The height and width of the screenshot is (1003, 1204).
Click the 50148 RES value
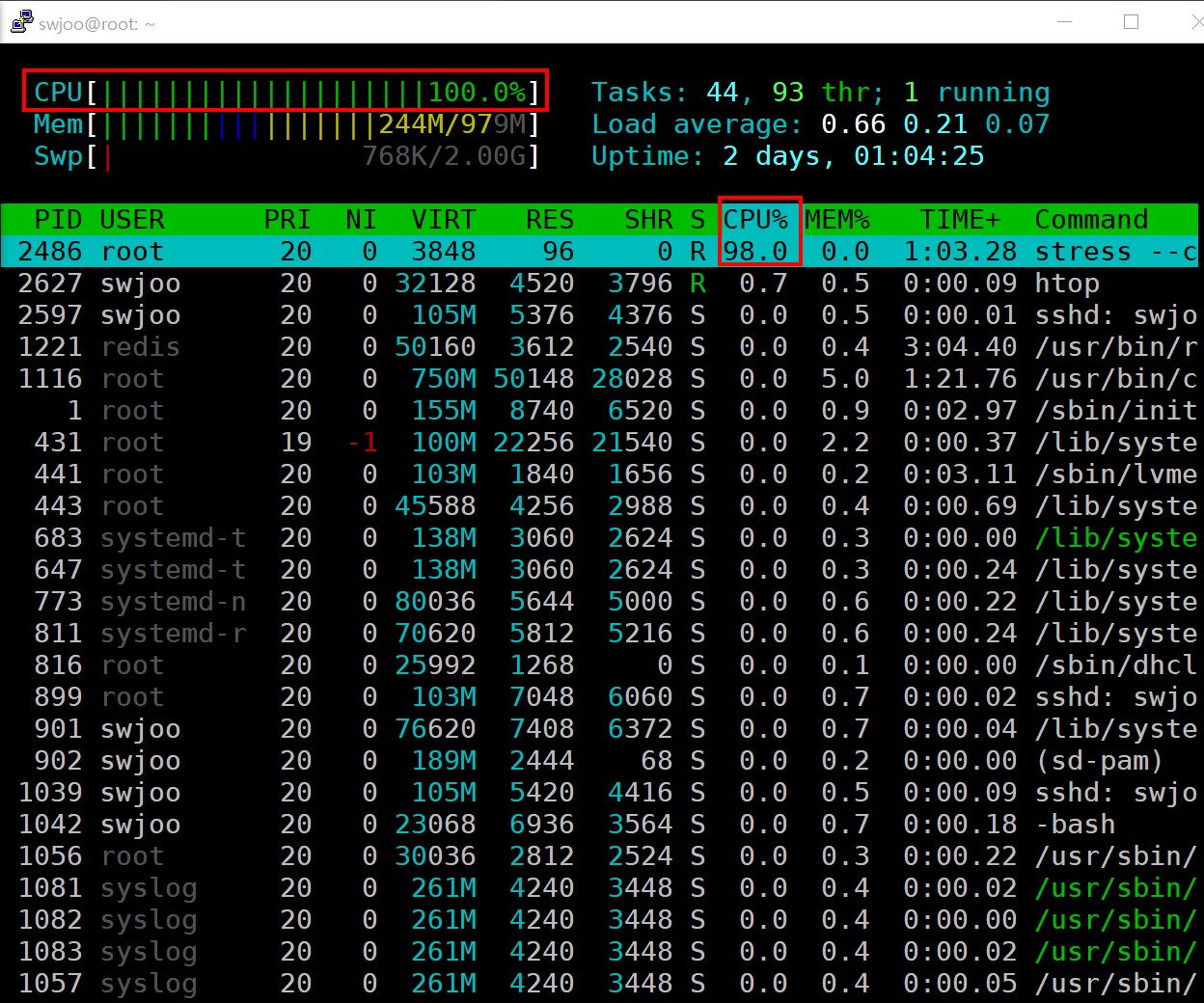pyautogui.click(x=534, y=378)
